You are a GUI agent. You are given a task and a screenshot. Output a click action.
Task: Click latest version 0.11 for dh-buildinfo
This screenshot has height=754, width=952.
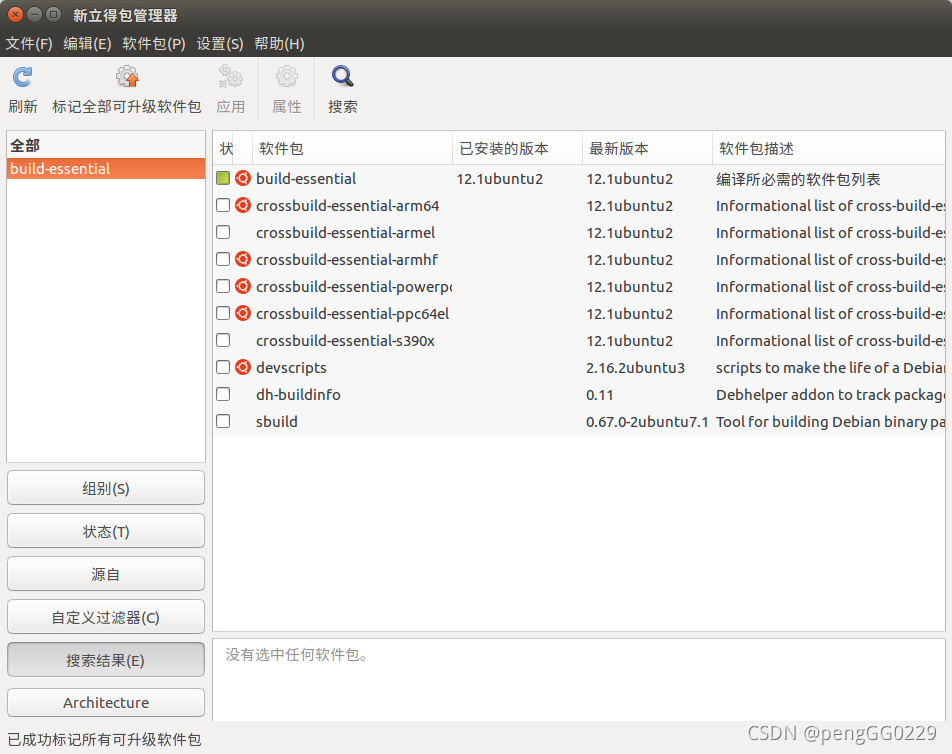point(599,395)
